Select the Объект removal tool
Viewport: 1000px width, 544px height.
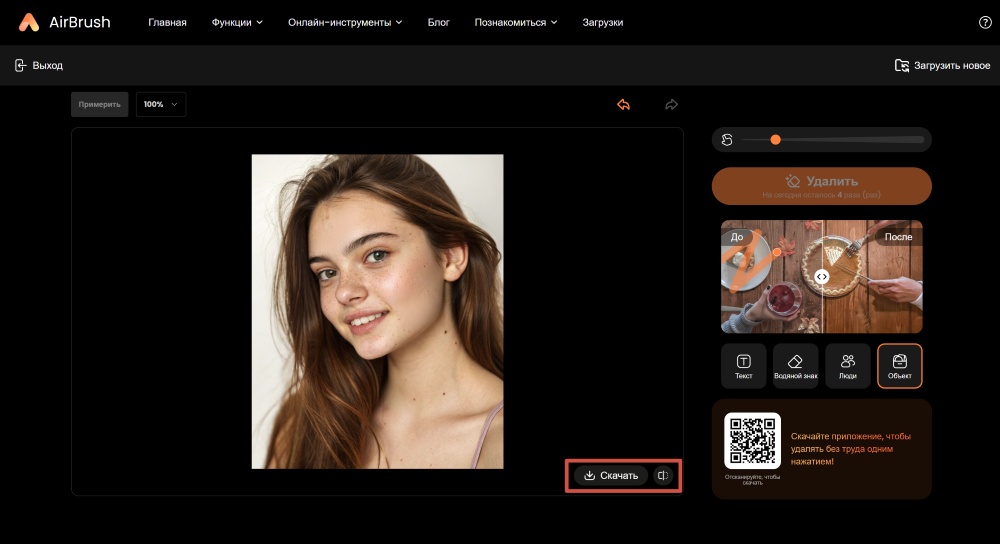coord(899,366)
